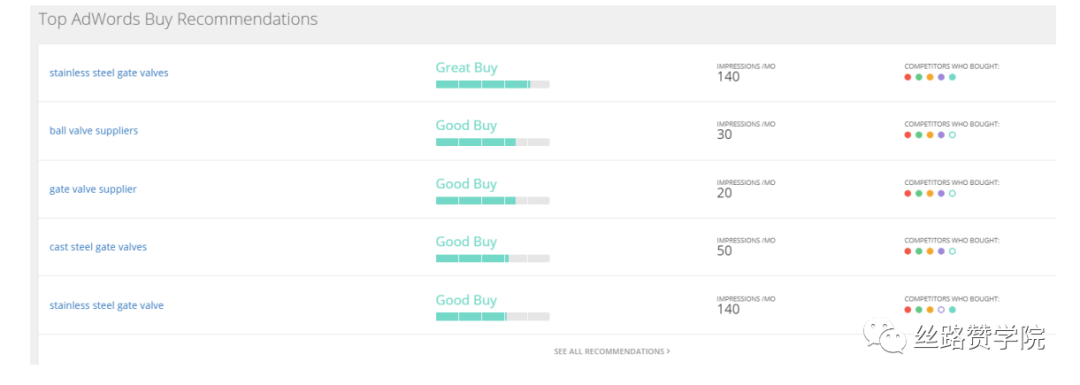Open the gate valve supplier keyword
Image resolution: width=1080 pixels, height=385 pixels.
pyautogui.click(x=93, y=189)
